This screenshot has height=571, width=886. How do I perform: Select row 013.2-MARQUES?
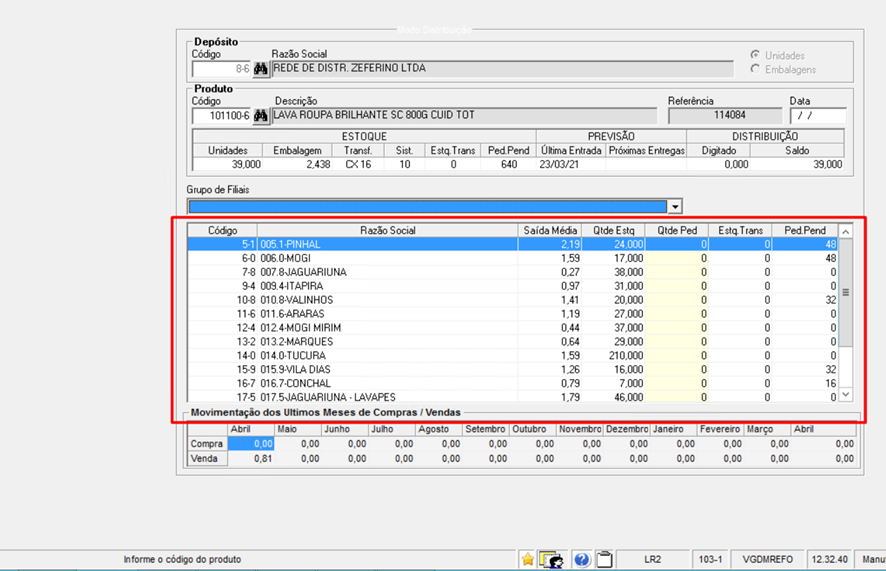point(513,342)
